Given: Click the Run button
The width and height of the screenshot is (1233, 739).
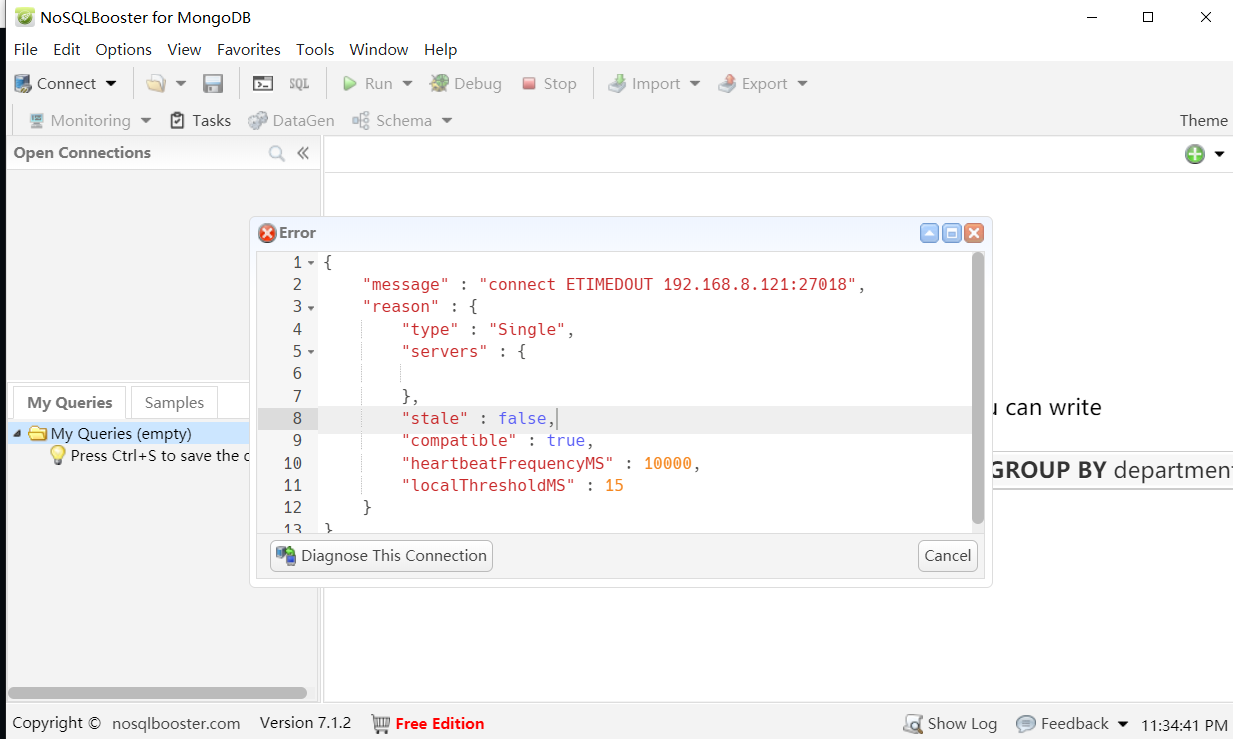Looking at the screenshot, I should (367, 84).
